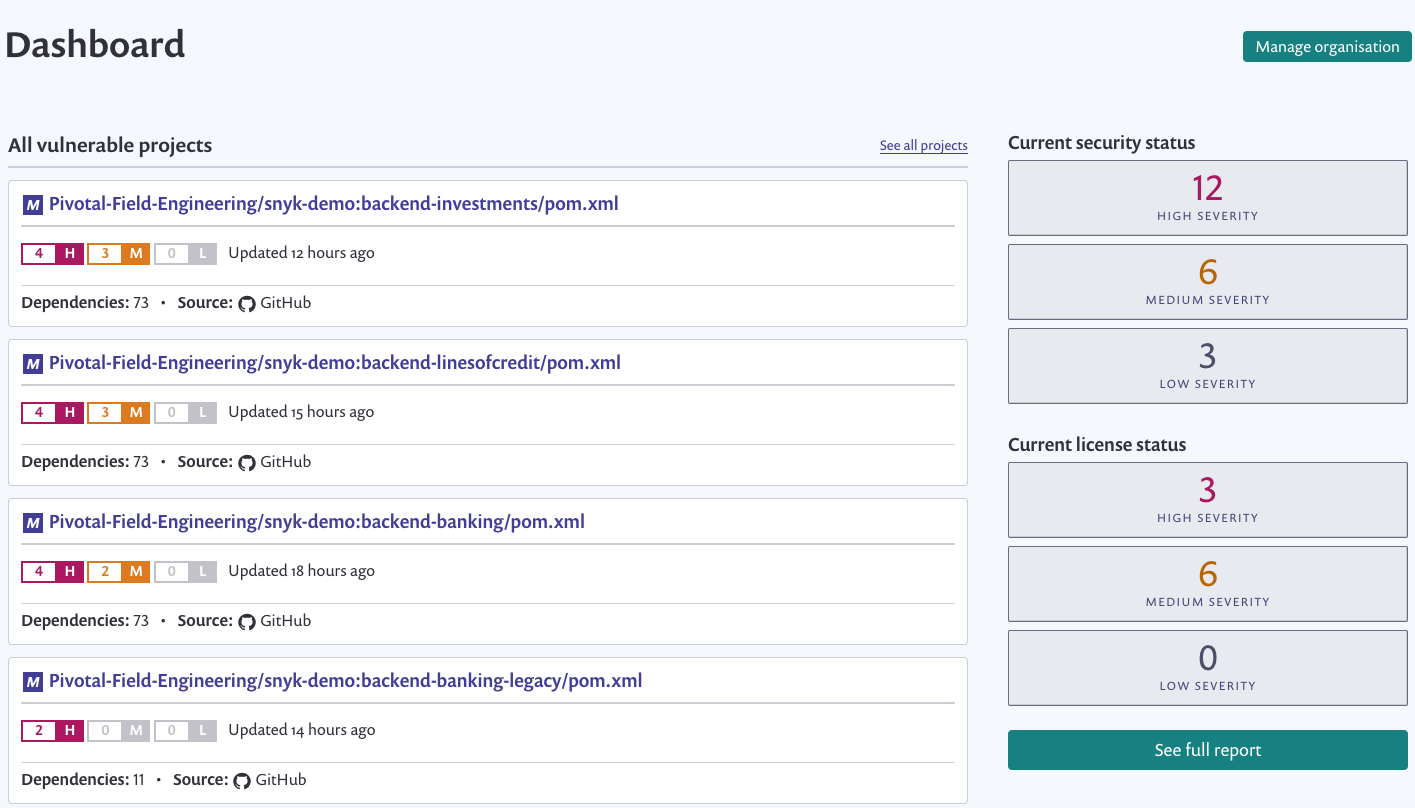Screen dimensions: 1415x808
Task: Open backend-linesofcredit/pom.xml project
Action: [x=335, y=363]
